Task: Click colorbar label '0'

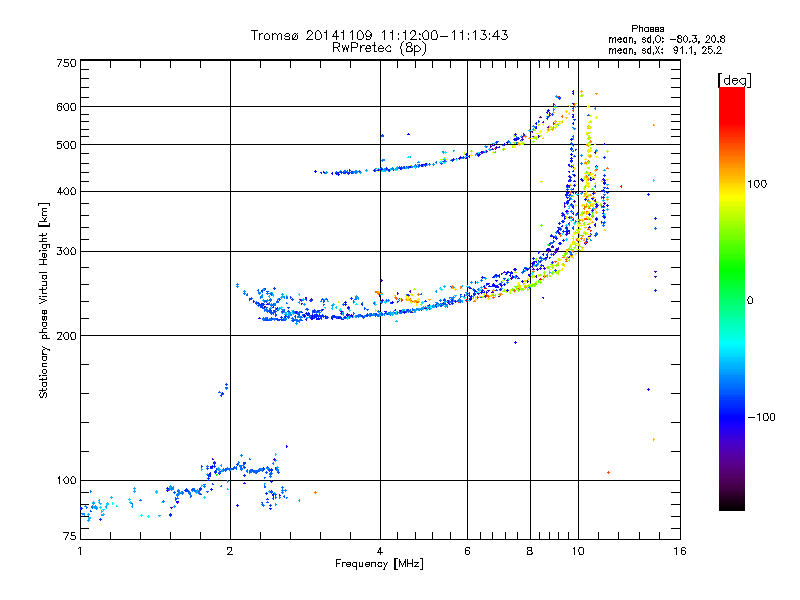Action: (x=750, y=301)
